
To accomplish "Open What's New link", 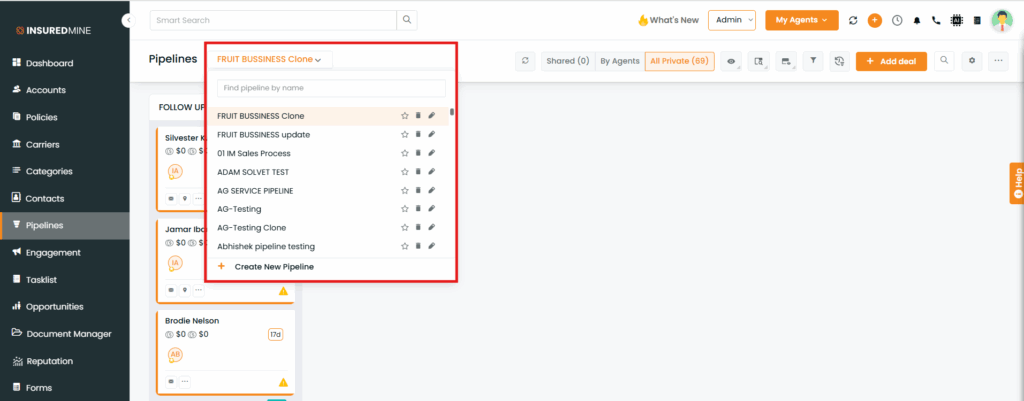I will click(668, 20).
